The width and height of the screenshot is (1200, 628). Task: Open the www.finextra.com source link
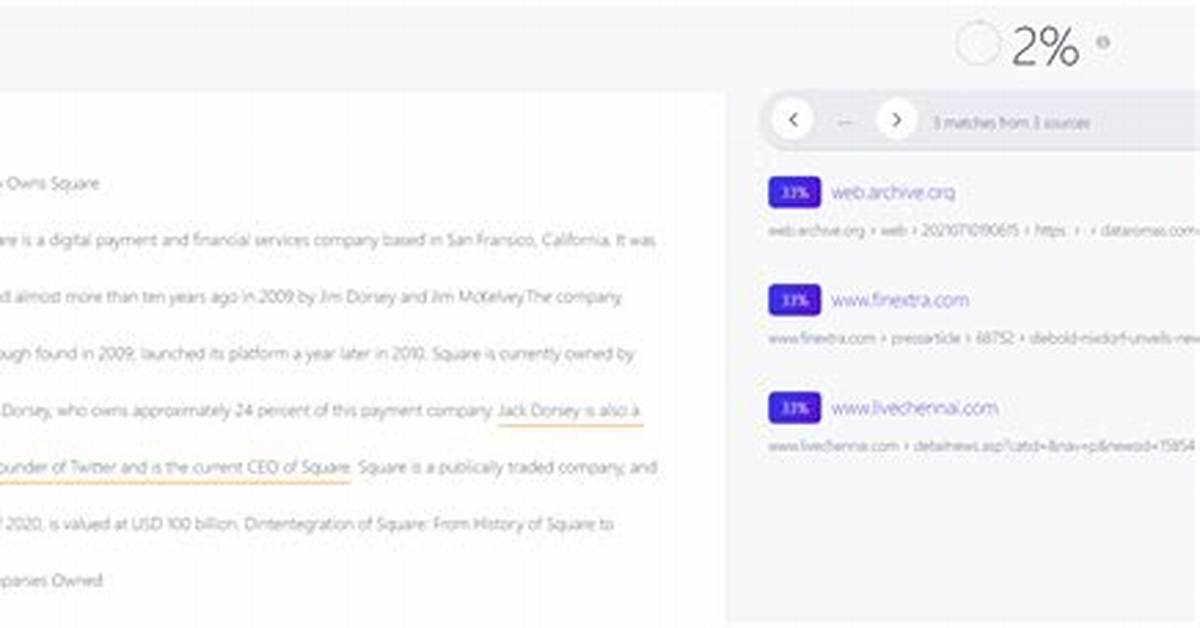pyautogui.click(x=900, y=300)
